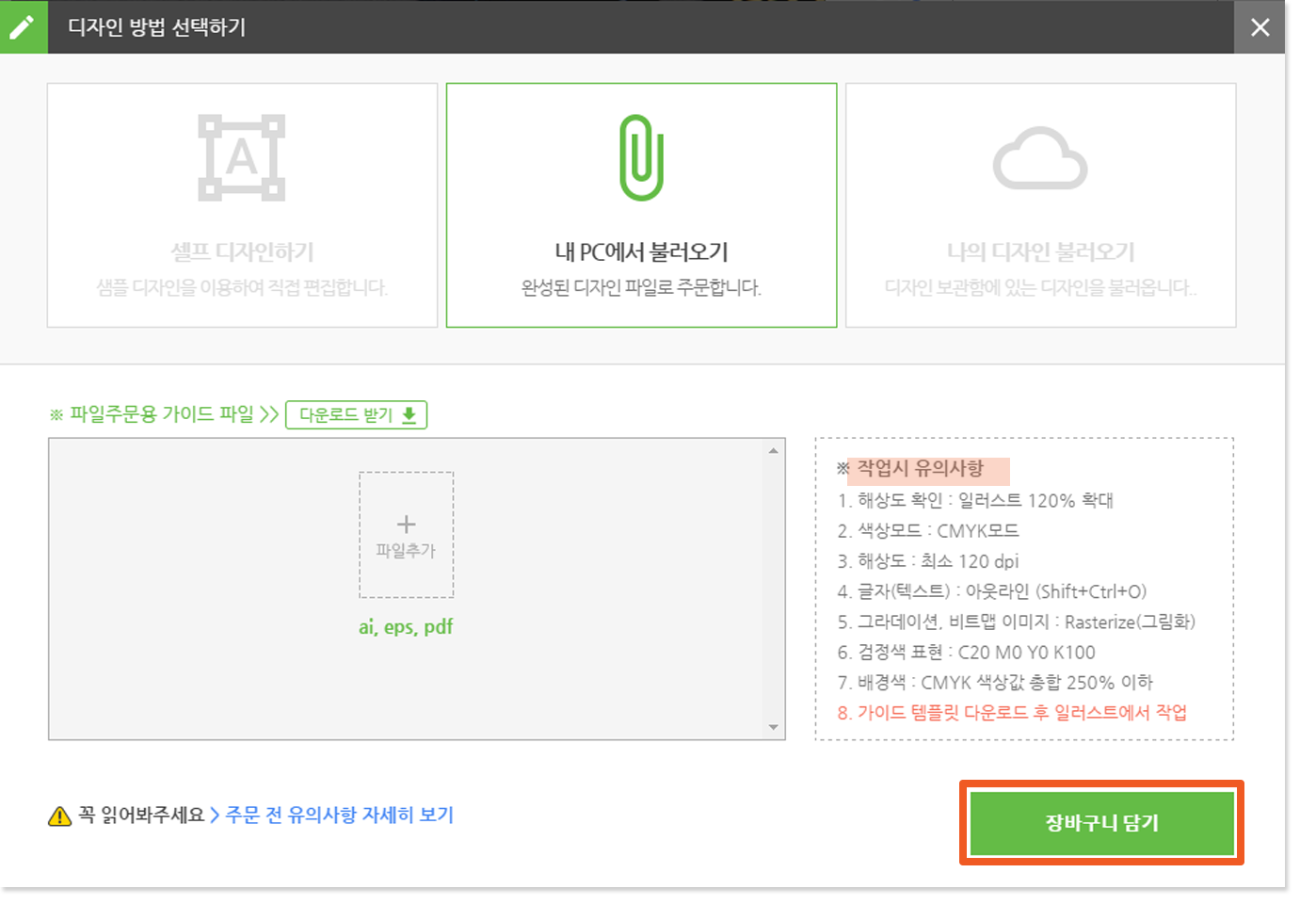Screen dimensions: 1316x921
Task: Click the green pencil icon in header
Action: 23,27
